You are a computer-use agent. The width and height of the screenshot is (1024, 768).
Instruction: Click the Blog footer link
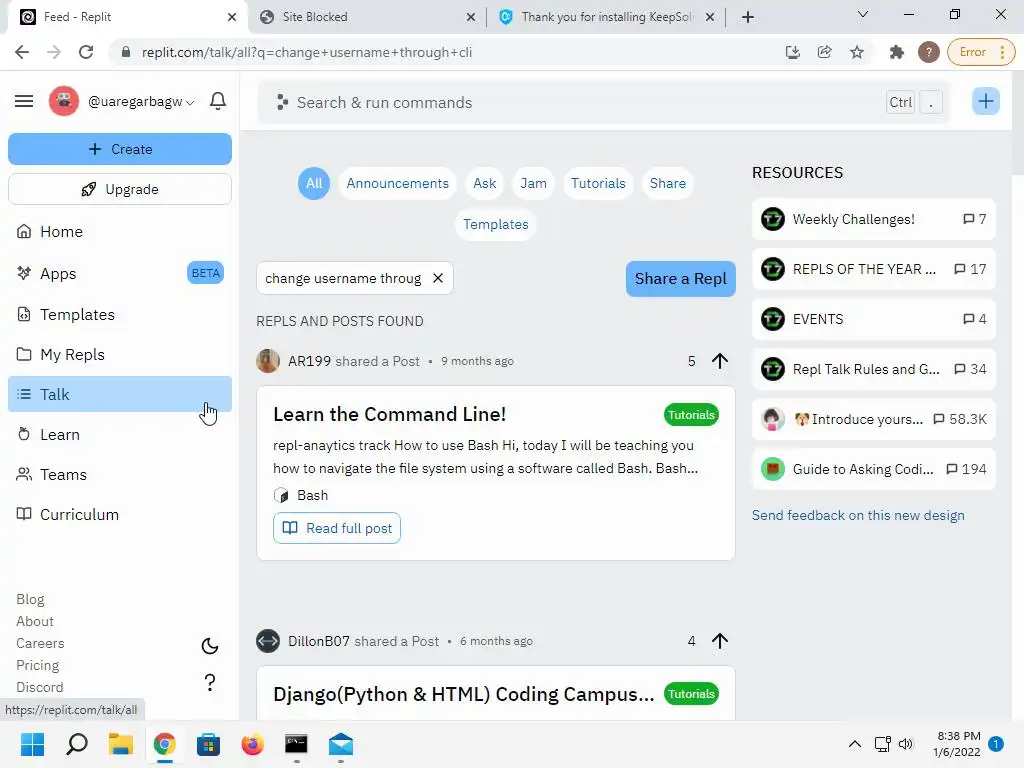30,600
